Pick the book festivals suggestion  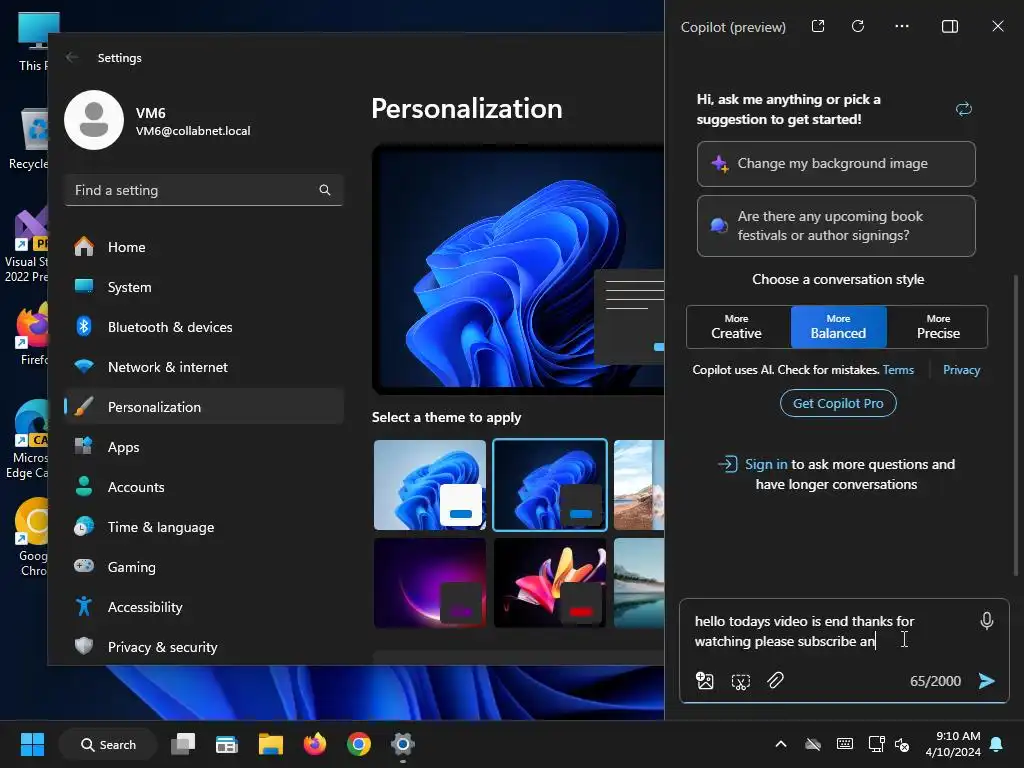click(836, 226)
